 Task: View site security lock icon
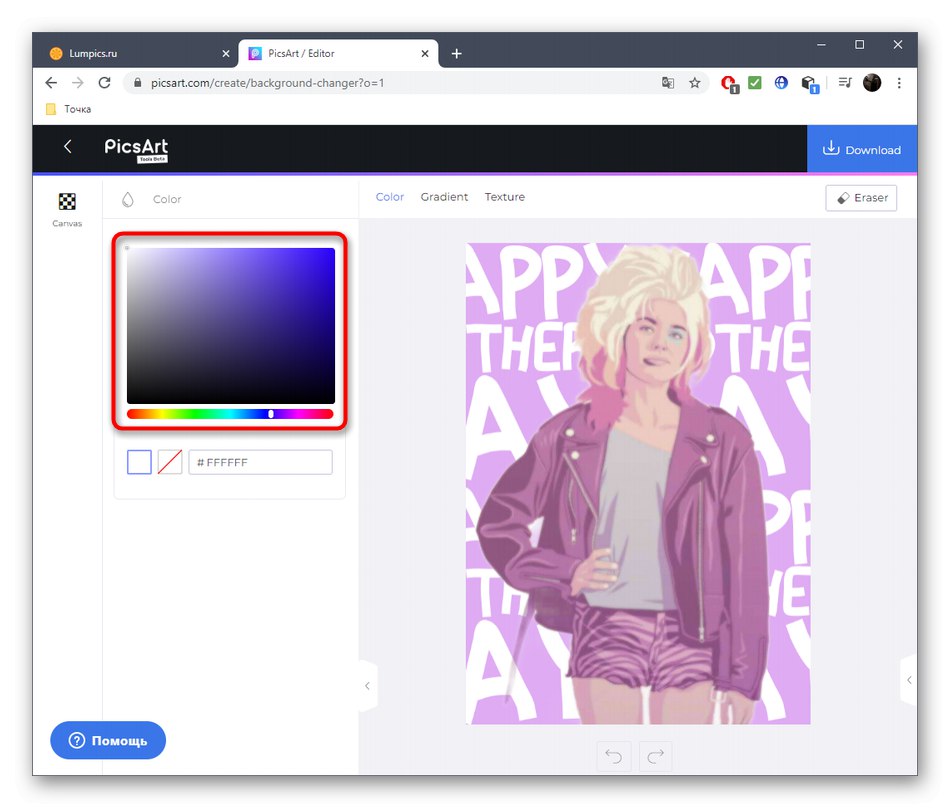[138, 83]
